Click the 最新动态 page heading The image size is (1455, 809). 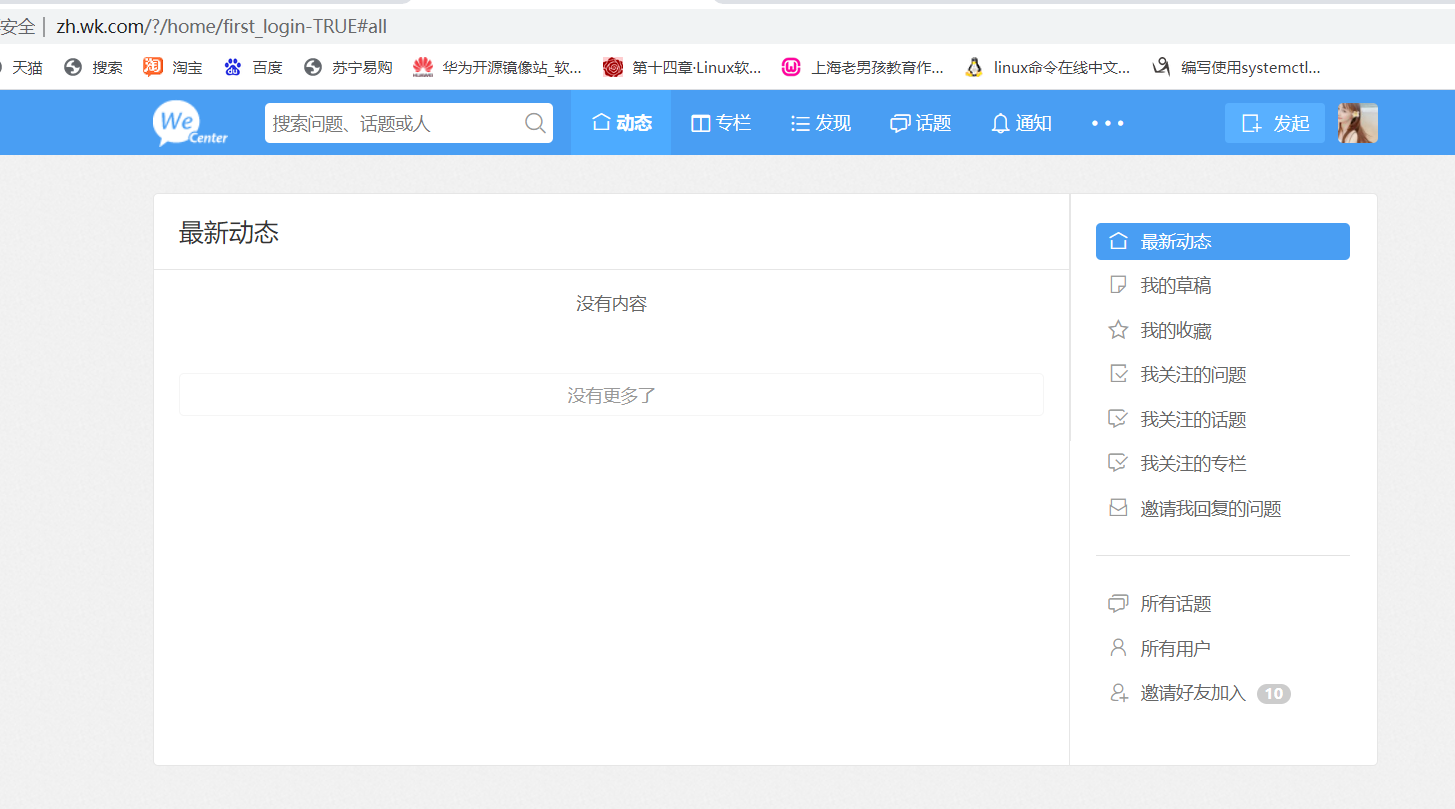[x=229, y=233]
